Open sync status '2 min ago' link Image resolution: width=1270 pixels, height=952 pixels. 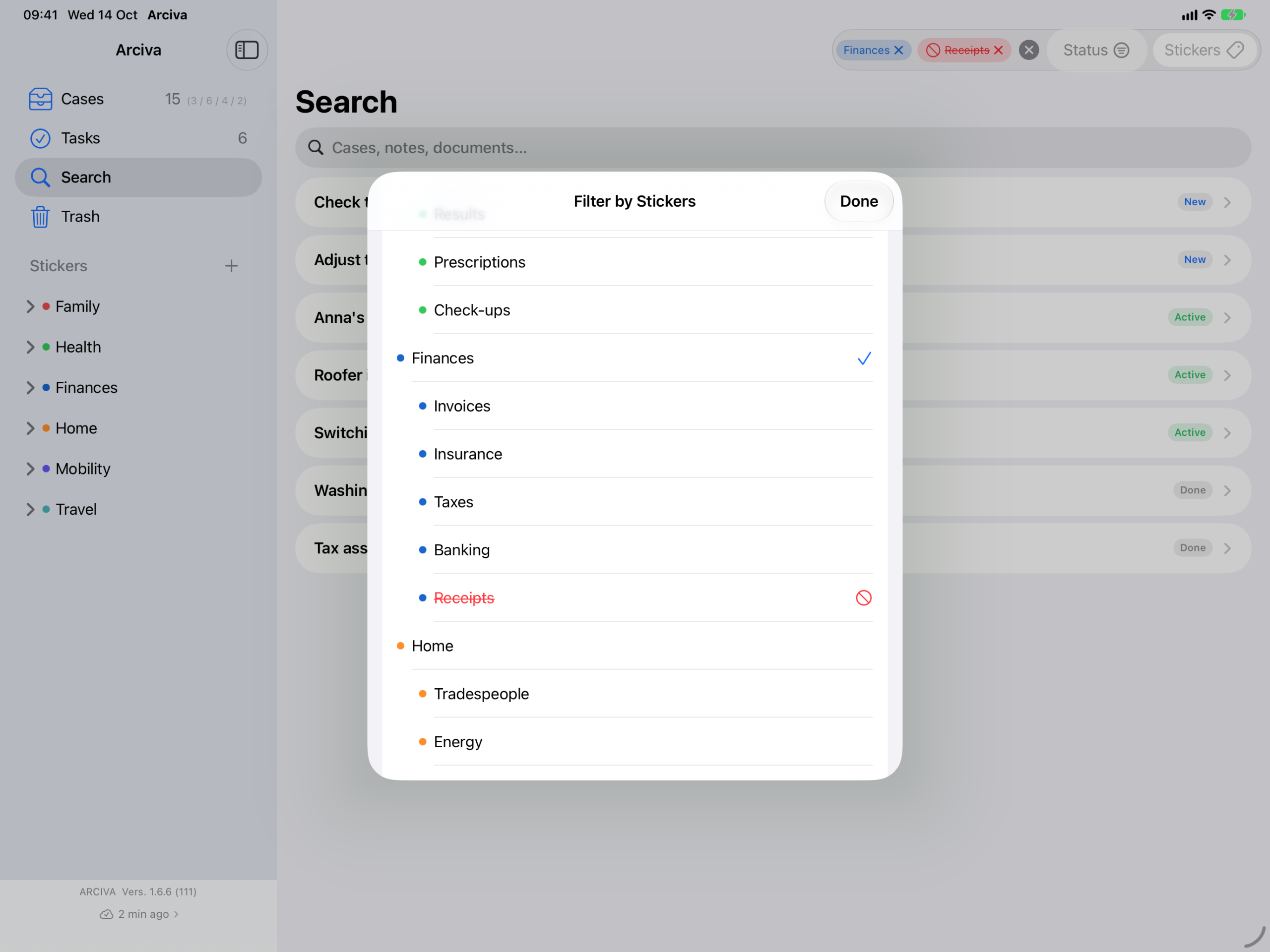click(148, 914)
